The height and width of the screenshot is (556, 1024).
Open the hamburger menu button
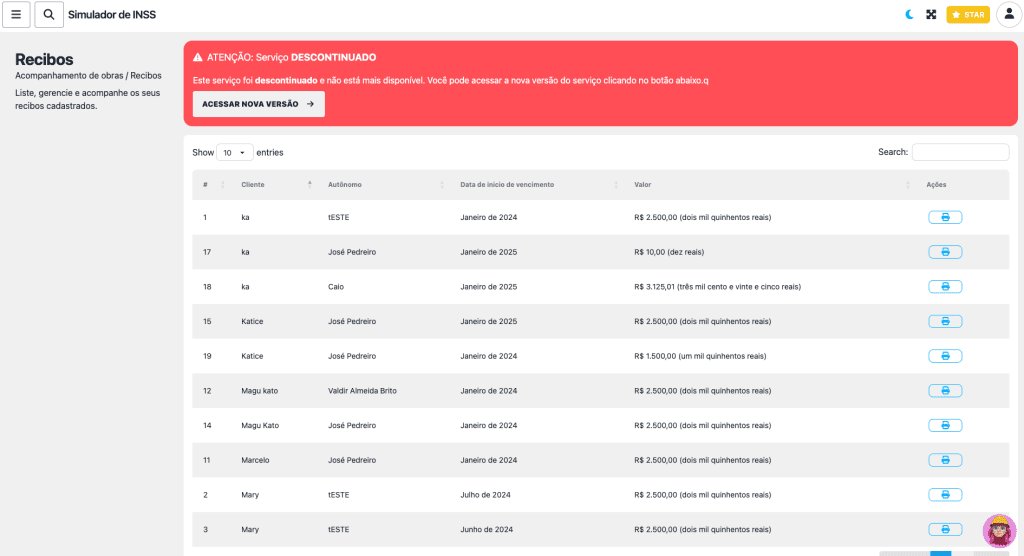click(x=16, y=15)
